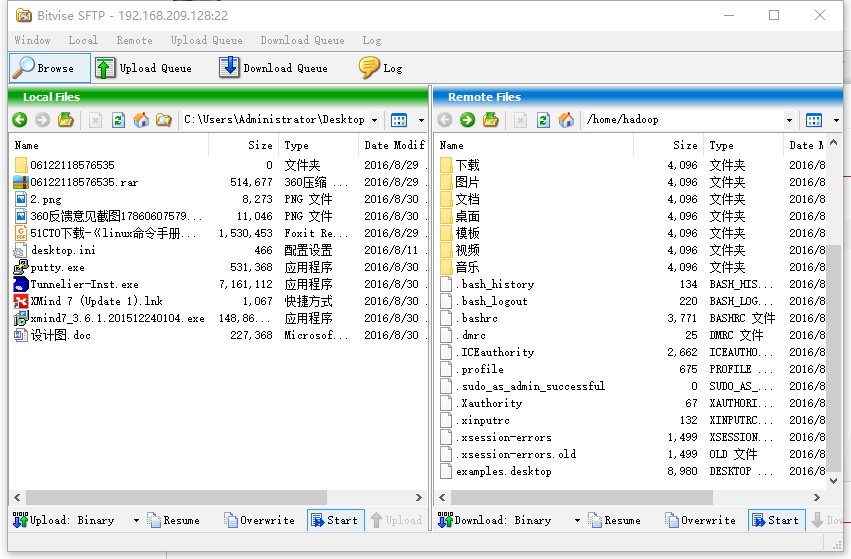Refresh the Local Files listing
The image size is (851, 559).
click(x=118, y=119)
